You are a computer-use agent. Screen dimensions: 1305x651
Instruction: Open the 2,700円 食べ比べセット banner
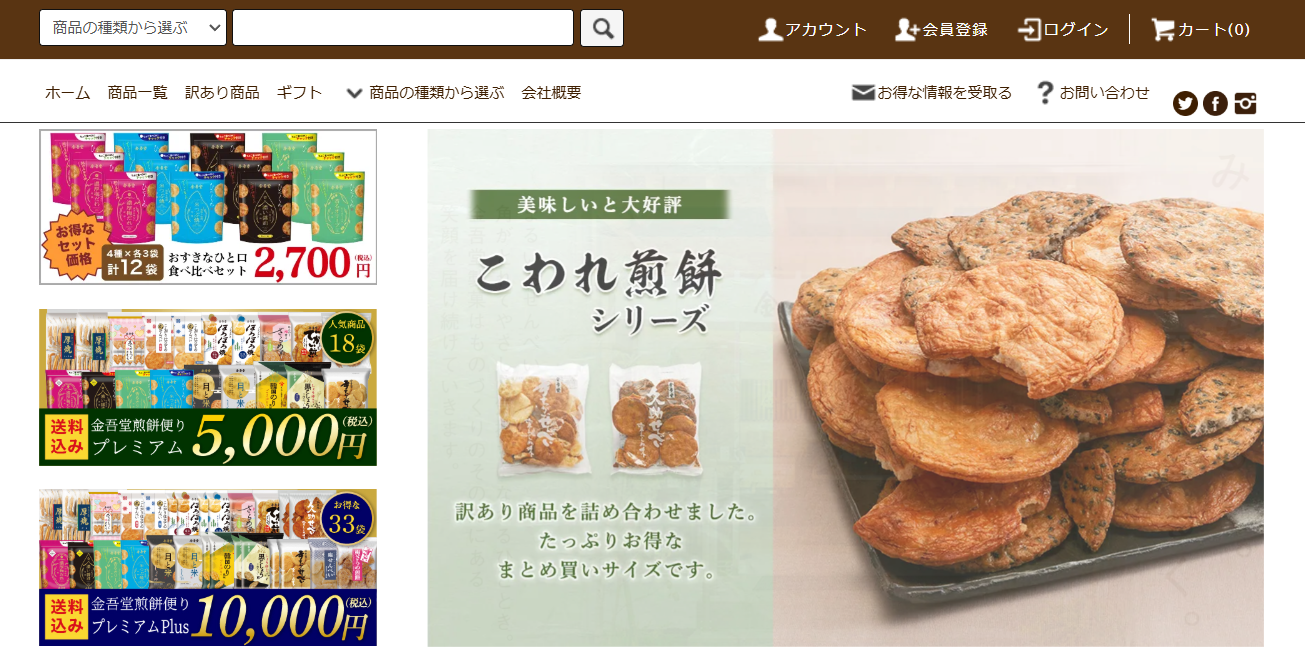point(208,207)
